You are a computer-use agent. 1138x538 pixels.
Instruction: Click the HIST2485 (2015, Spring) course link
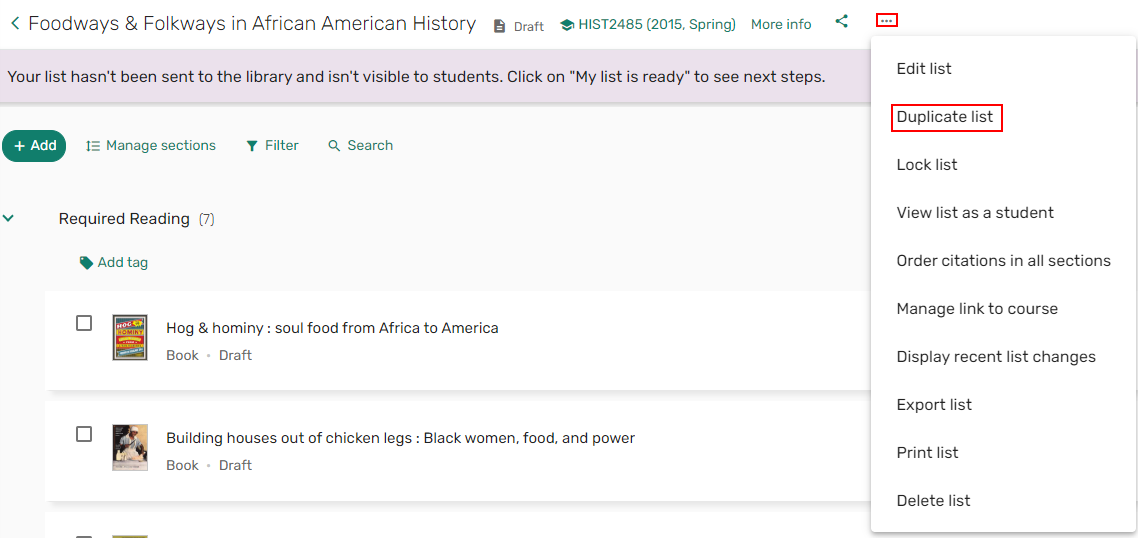click(657, 25)
